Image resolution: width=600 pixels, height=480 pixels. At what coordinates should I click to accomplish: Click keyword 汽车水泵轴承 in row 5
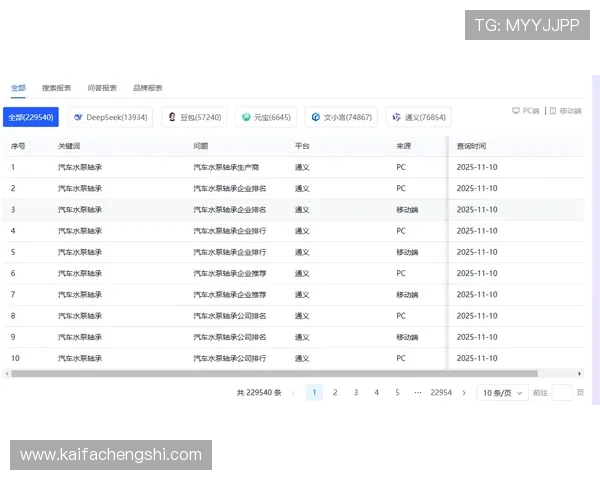pyautogui.click(x=80, y=252)
